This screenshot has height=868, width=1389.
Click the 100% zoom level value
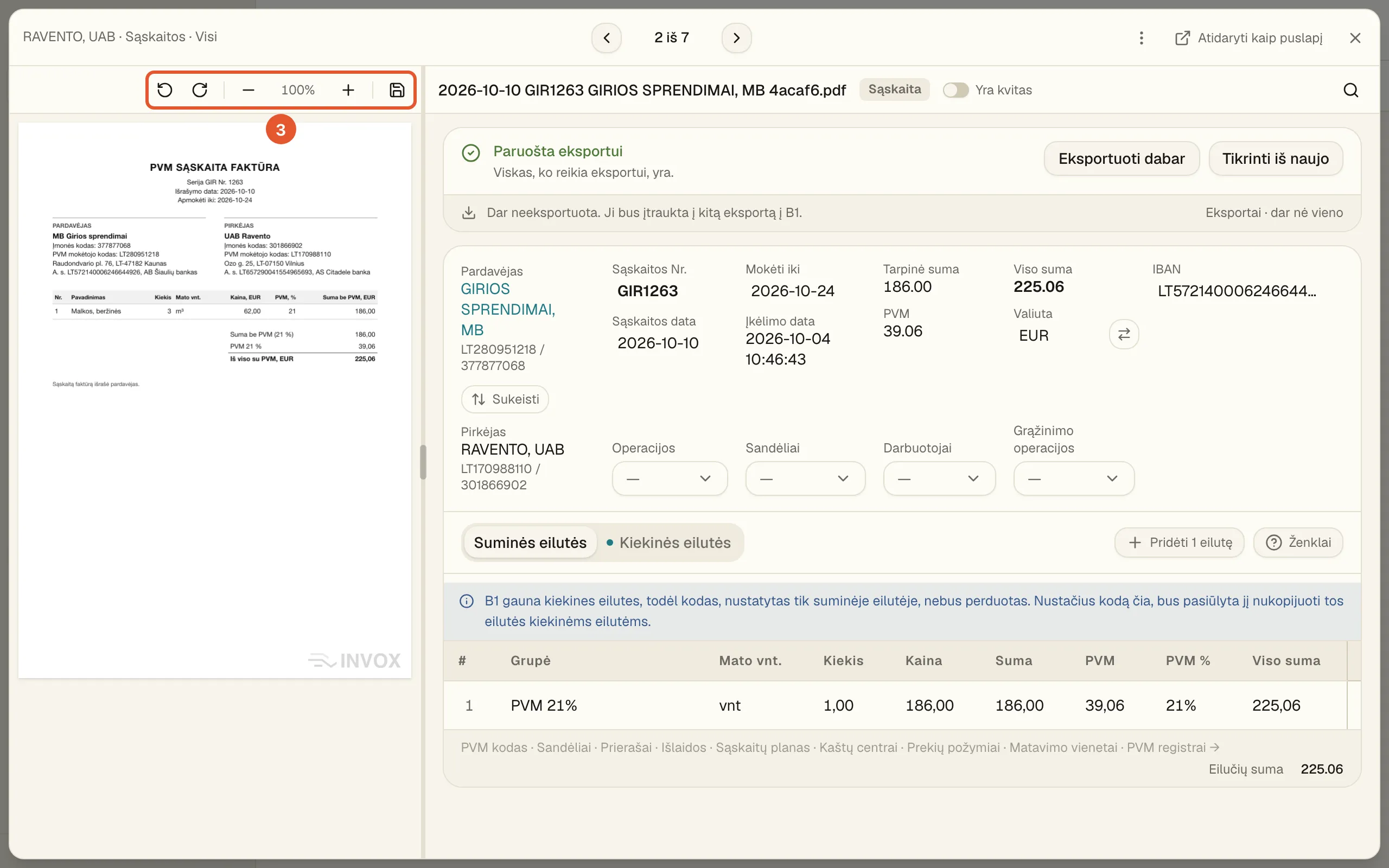(x=298, y=90)
